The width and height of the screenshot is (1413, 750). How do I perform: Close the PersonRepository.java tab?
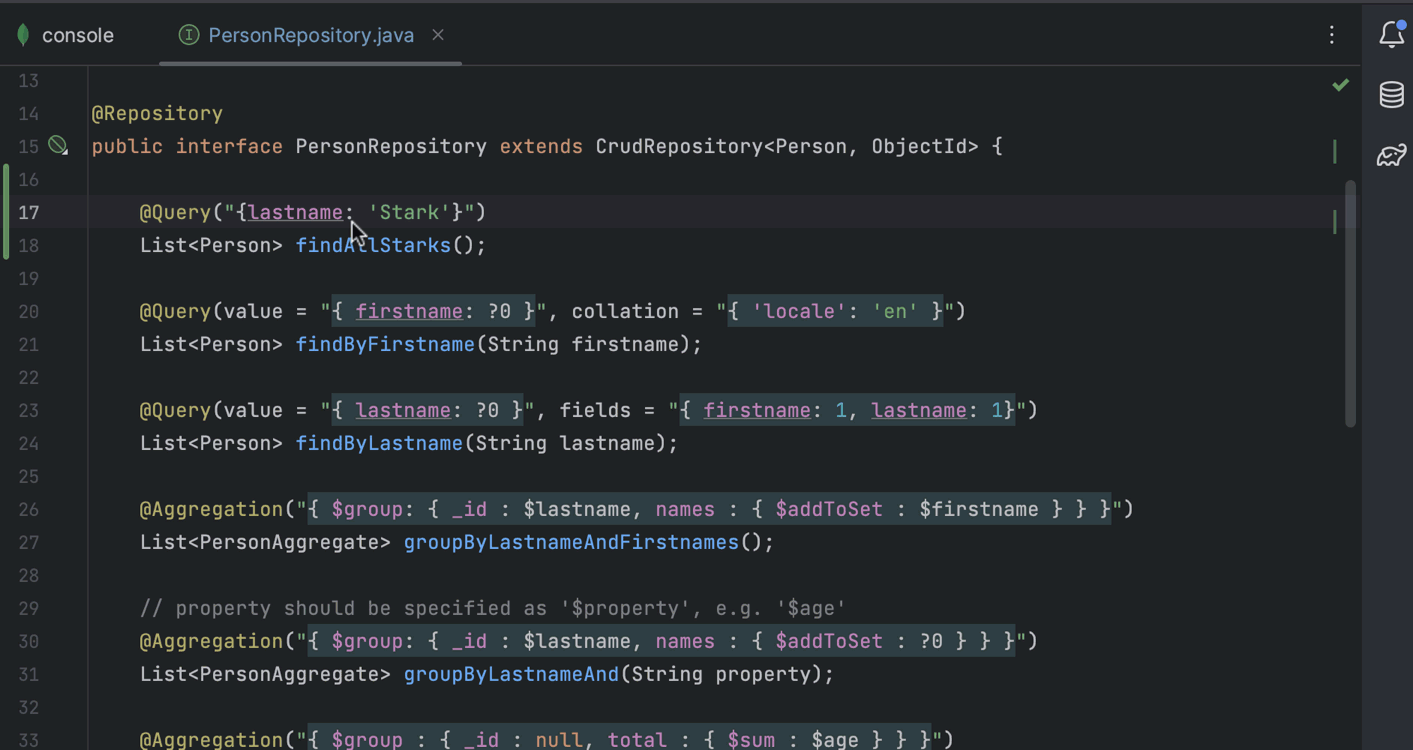438,35
